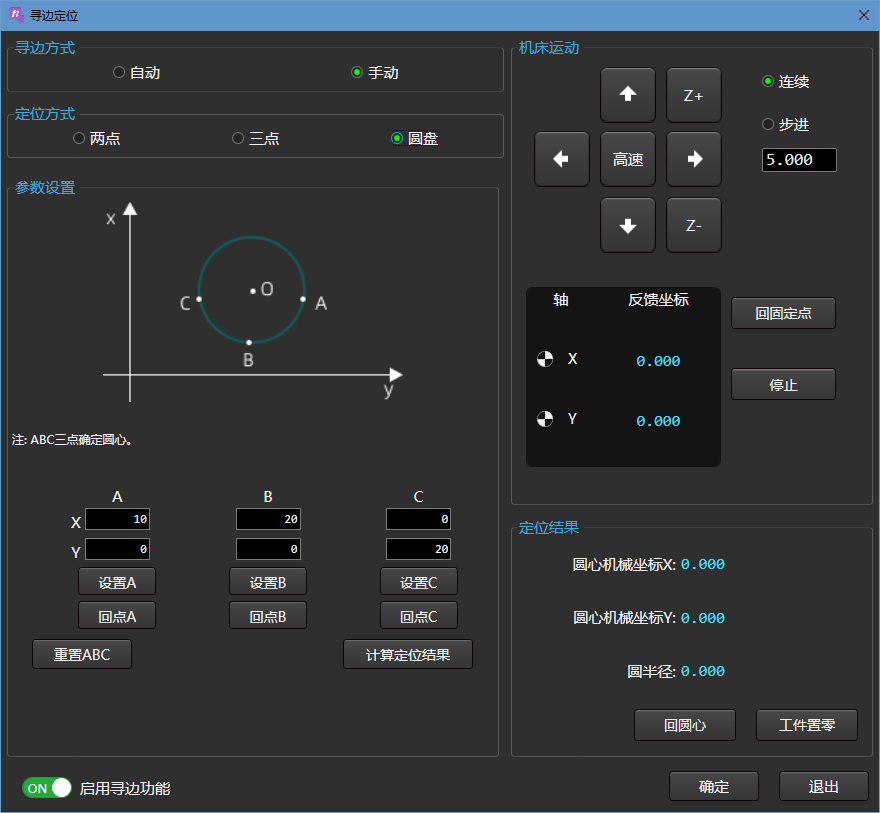The height and width of the screenshot is (813, 880).
Task: Click the X axis feedback coordinate value
Action: coord(658,361)
